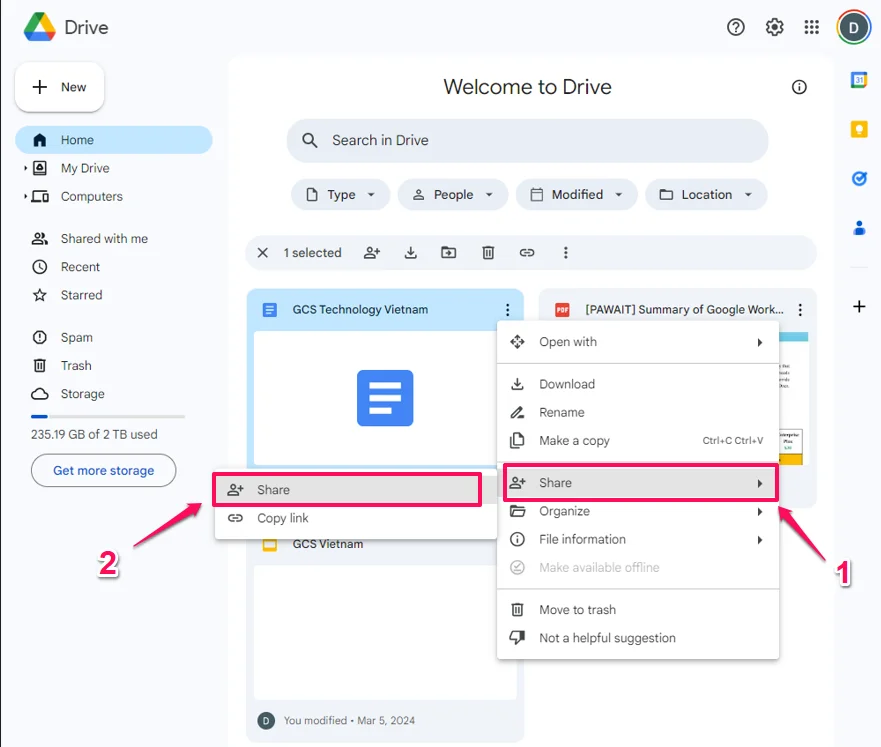Click the Search in Drive field
Screen dimensions: 881x747
(x=527, y=141)
